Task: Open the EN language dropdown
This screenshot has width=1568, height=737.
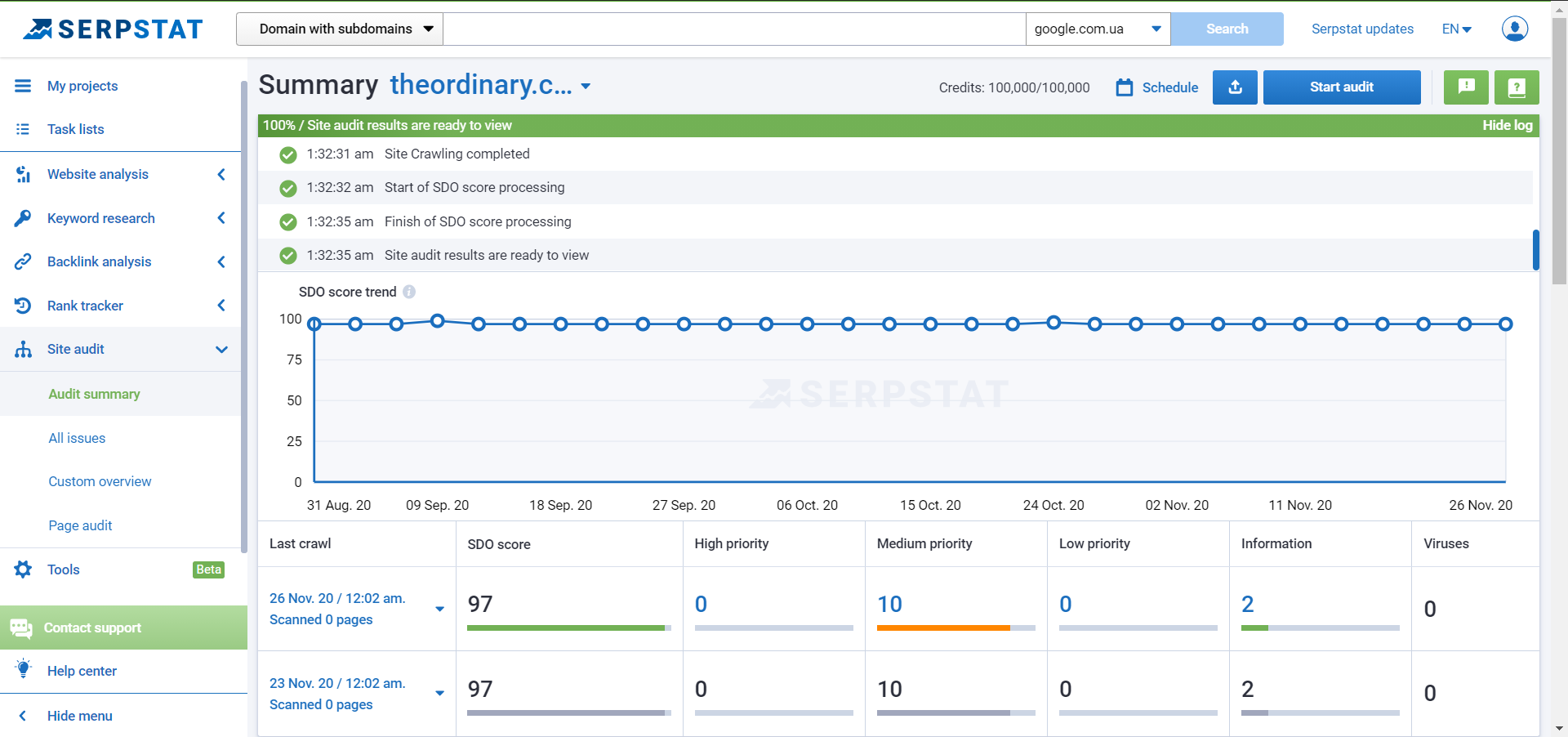Action: tap(1457, 29)
